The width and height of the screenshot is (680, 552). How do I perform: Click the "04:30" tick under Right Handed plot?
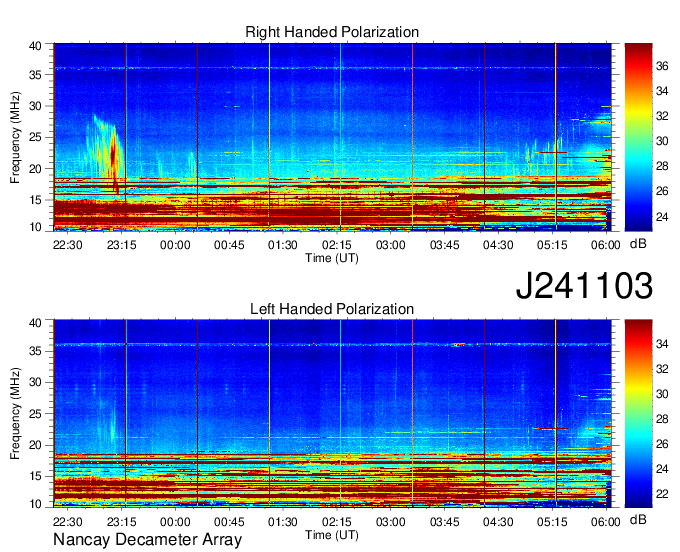pyautogui.click(x=498, y=245)
